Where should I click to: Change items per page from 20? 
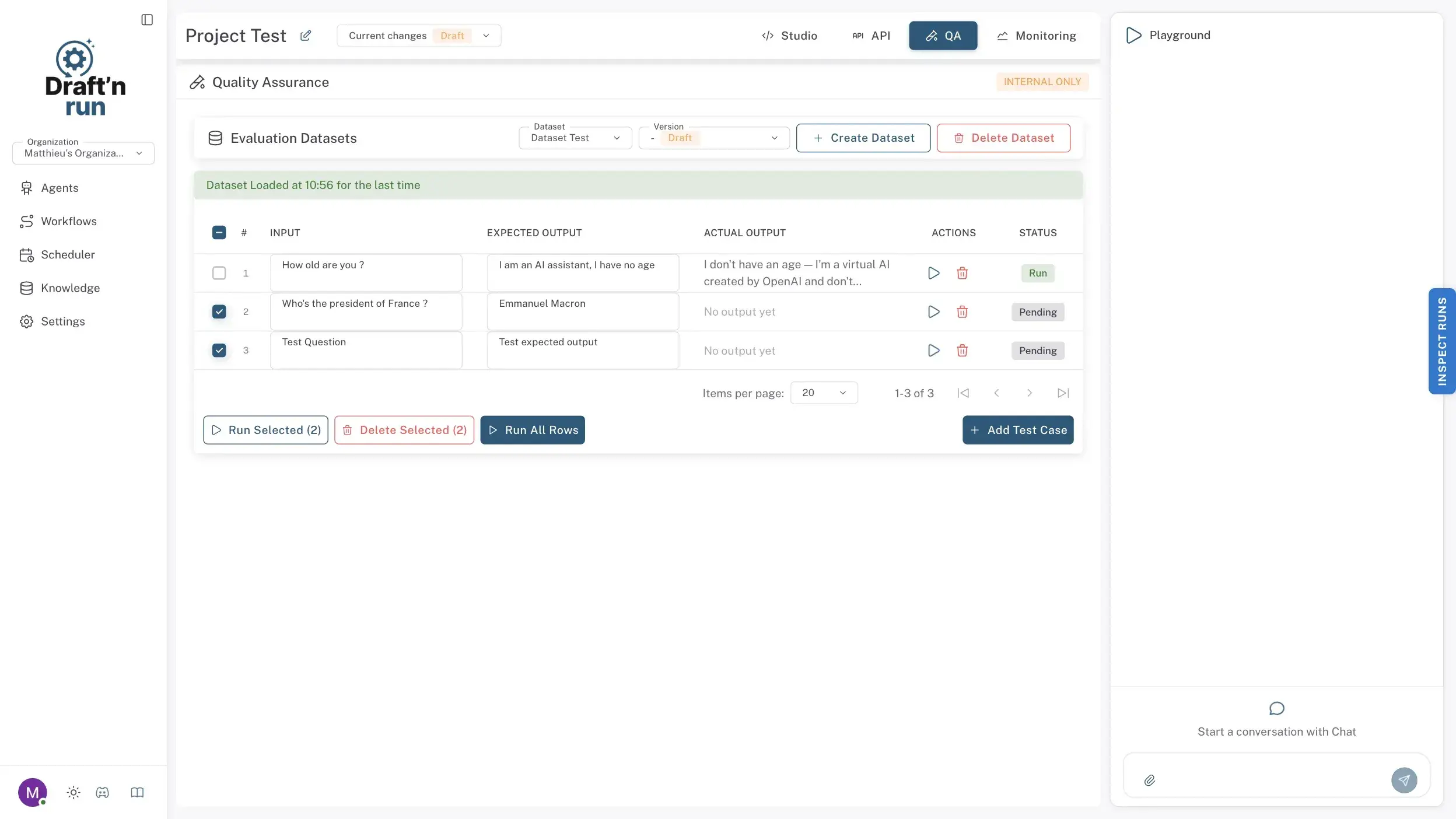(822, 393)
